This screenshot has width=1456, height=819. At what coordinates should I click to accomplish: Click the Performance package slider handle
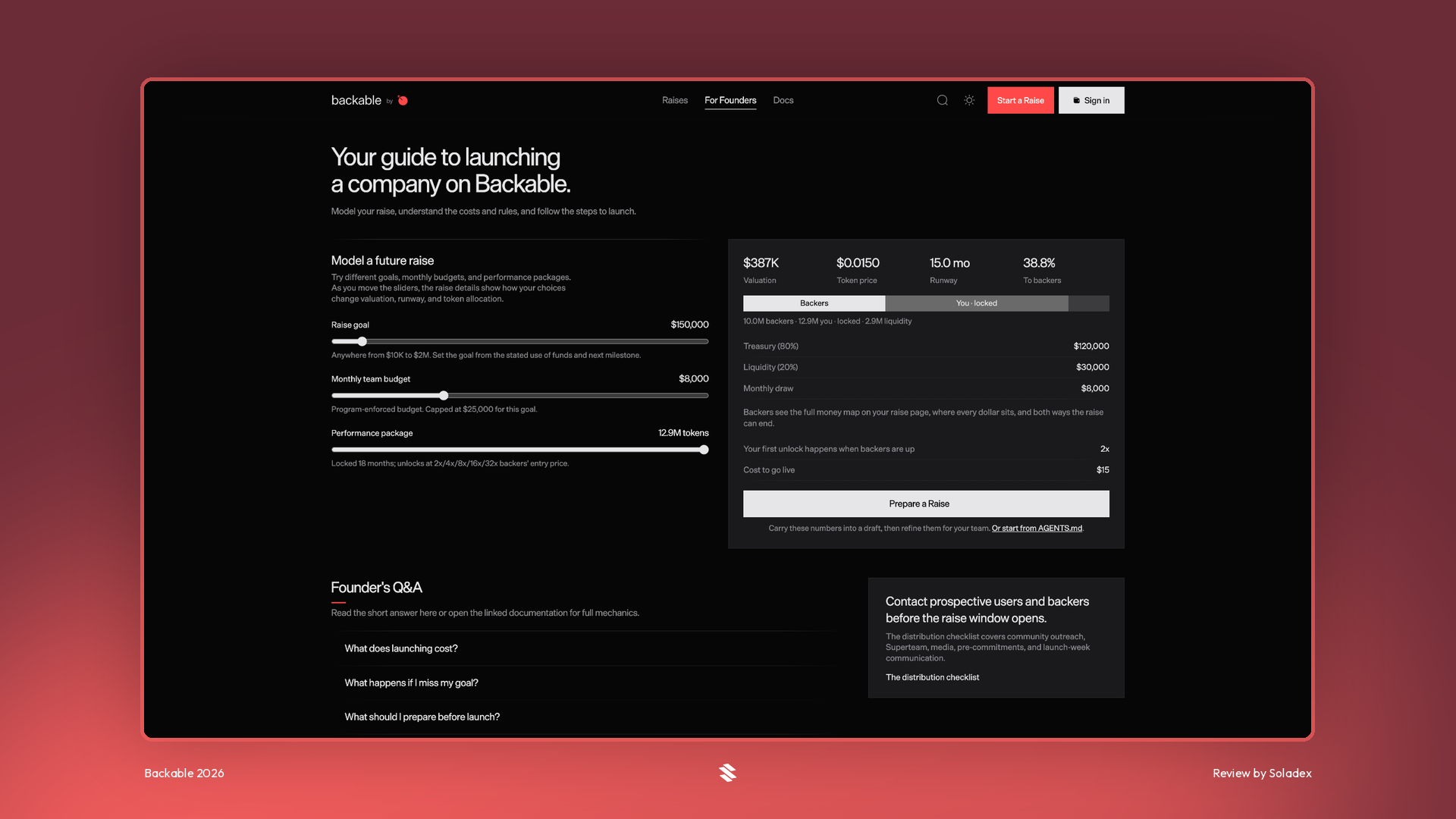pos(704,450)
